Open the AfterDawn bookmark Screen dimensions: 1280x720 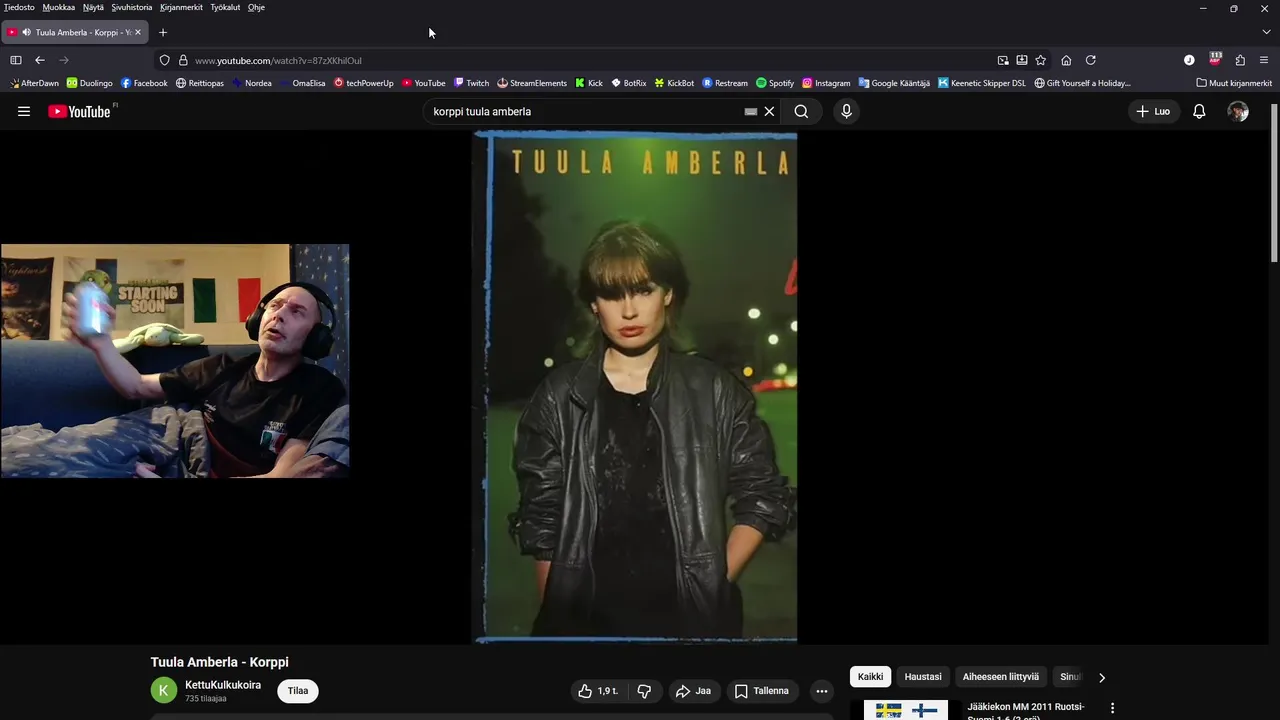pos(34,83)
